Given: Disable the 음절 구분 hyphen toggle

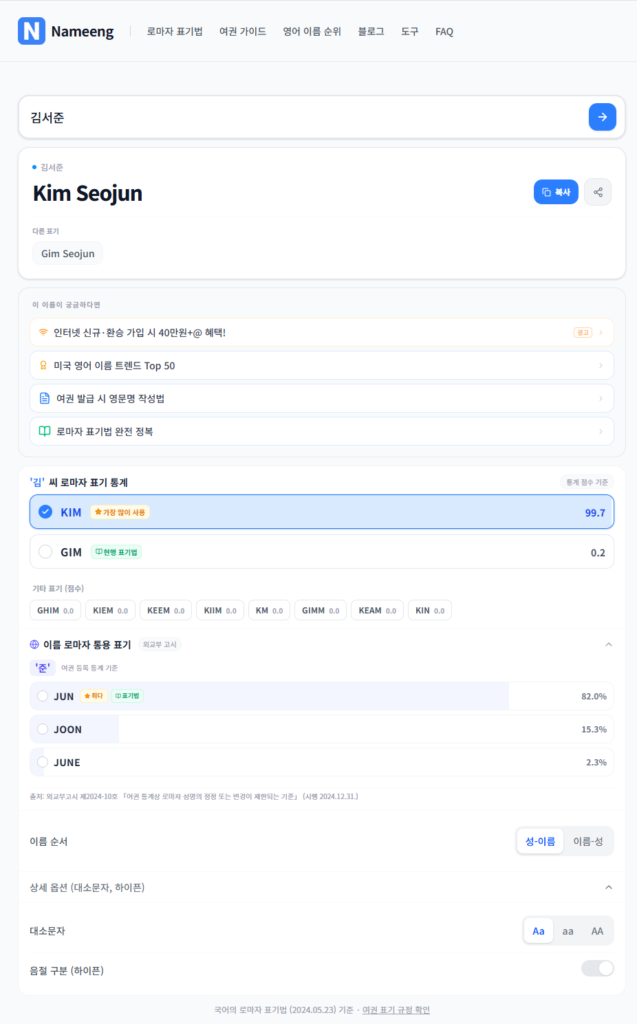Looking at the screenshot, I should point(598,969).
